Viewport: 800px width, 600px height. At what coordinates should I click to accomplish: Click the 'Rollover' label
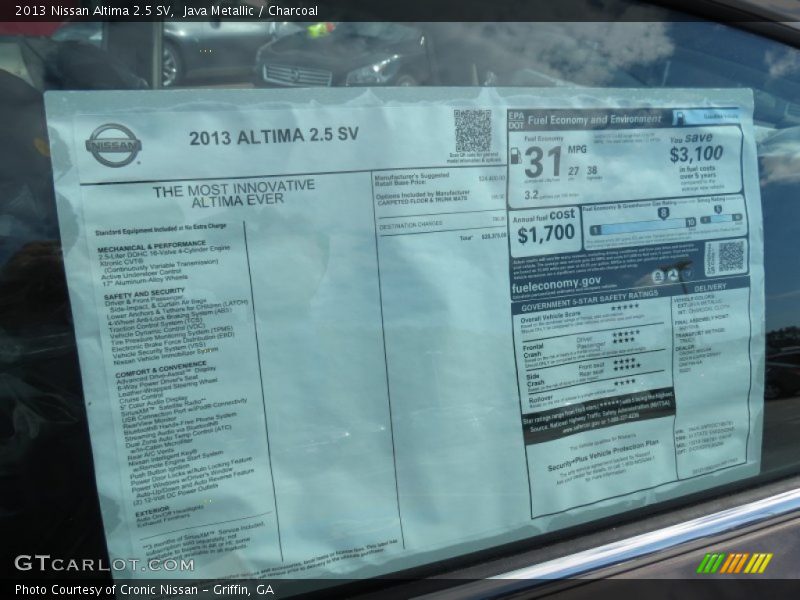[x=541, y=399]
